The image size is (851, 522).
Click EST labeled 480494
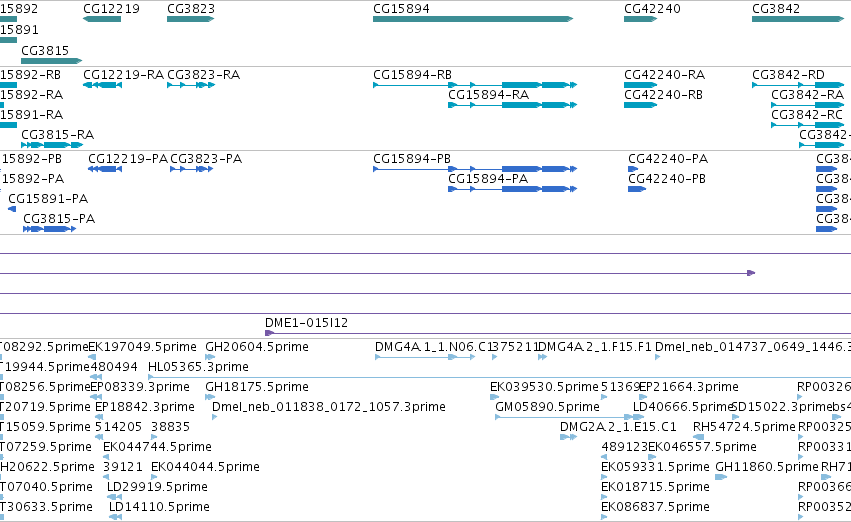point(114,366)
